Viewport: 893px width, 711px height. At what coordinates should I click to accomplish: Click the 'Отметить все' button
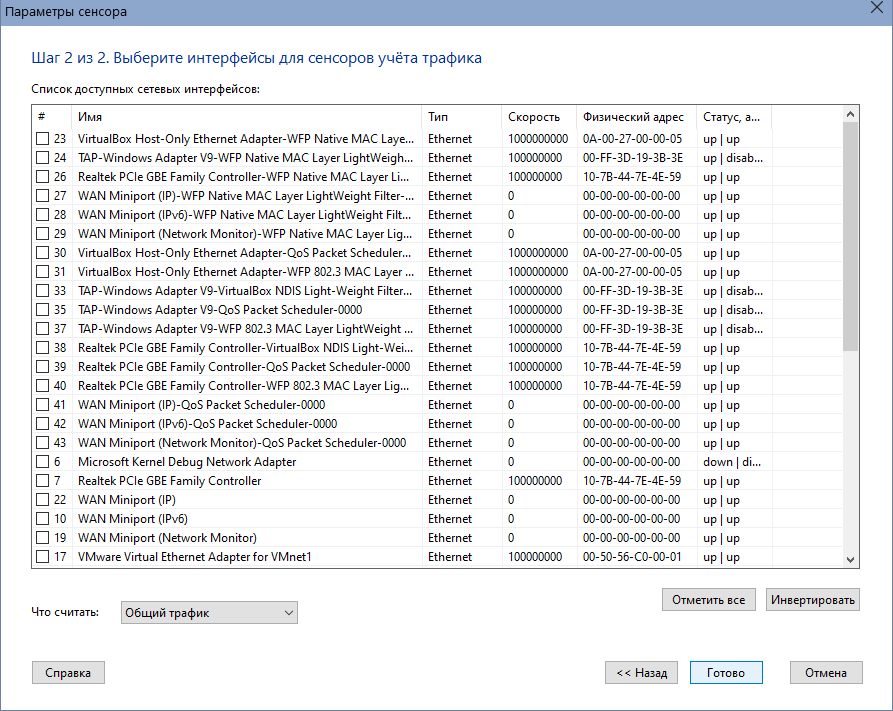point(708,600)
